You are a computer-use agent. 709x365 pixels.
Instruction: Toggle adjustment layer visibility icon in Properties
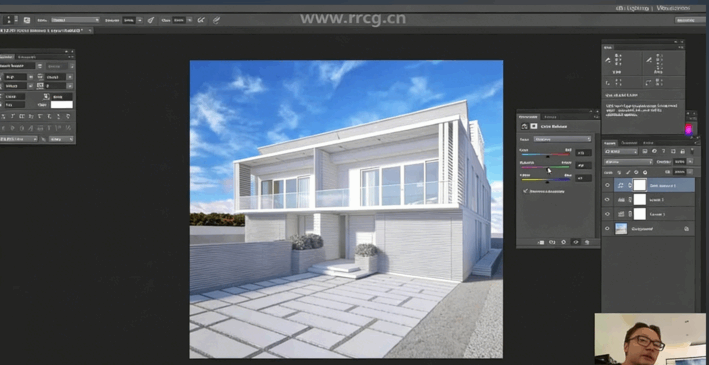575,242
